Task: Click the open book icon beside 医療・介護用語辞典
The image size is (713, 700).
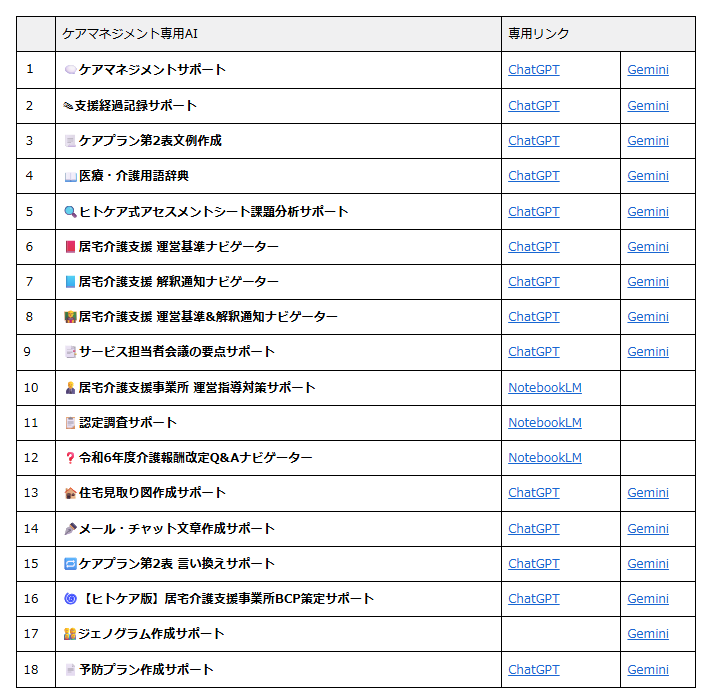Action: [70, 176]
